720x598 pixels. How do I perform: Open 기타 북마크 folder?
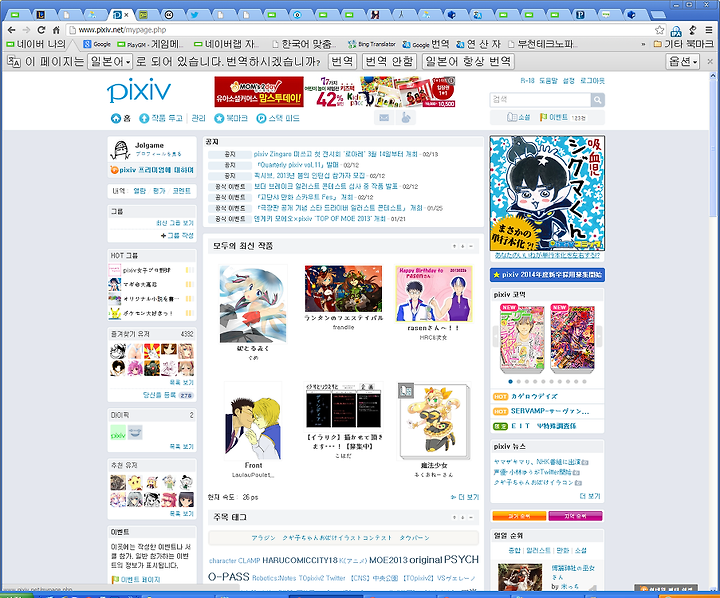click(x=683, y=44)
